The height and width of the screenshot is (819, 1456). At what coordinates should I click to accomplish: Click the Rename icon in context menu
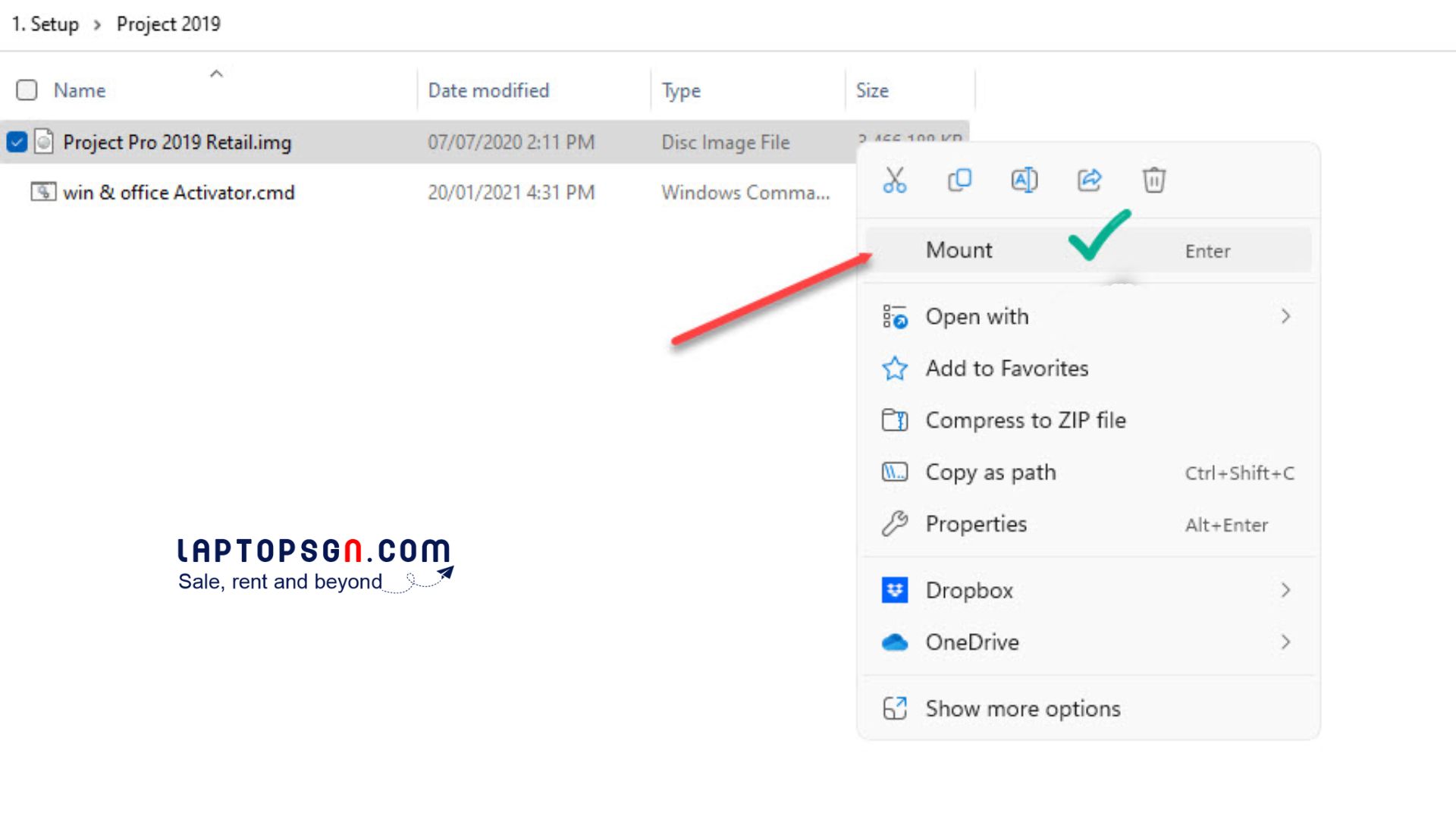(1024, 180)
